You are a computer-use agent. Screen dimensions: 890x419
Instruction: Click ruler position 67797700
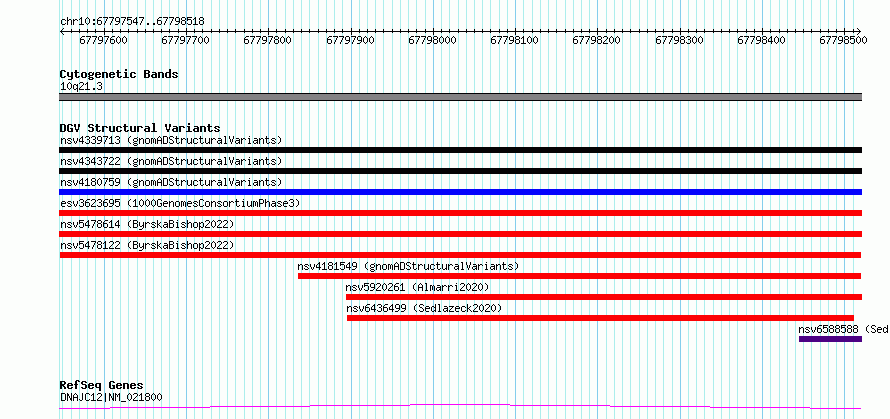pos(186,40)
